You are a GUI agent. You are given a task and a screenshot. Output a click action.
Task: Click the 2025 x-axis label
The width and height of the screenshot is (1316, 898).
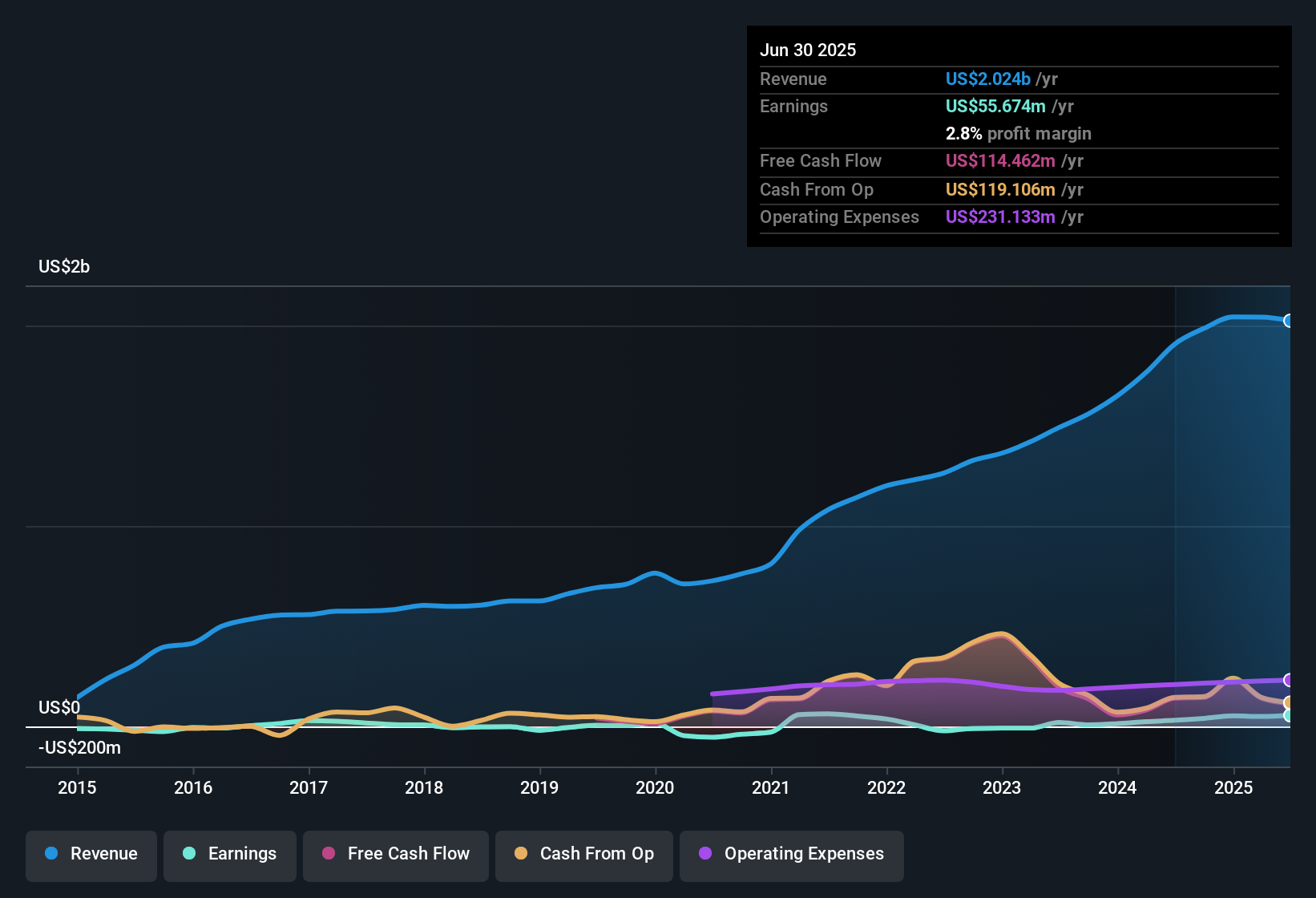pyautogui.click(x=1233, y=787)
